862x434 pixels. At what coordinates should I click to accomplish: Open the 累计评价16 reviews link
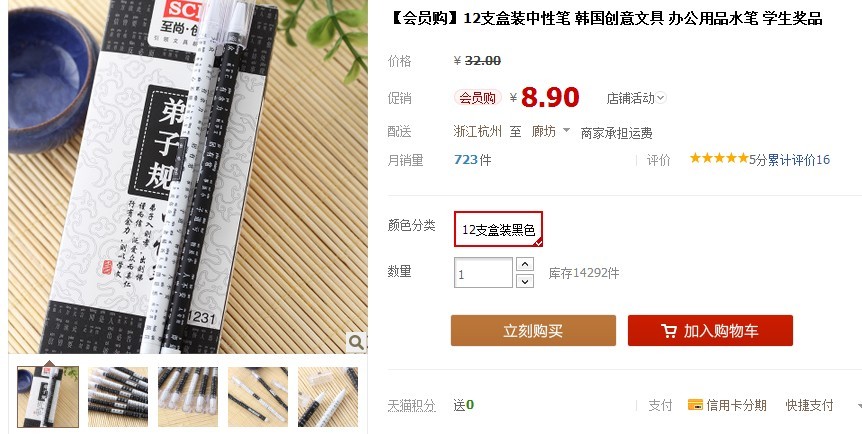798,160
